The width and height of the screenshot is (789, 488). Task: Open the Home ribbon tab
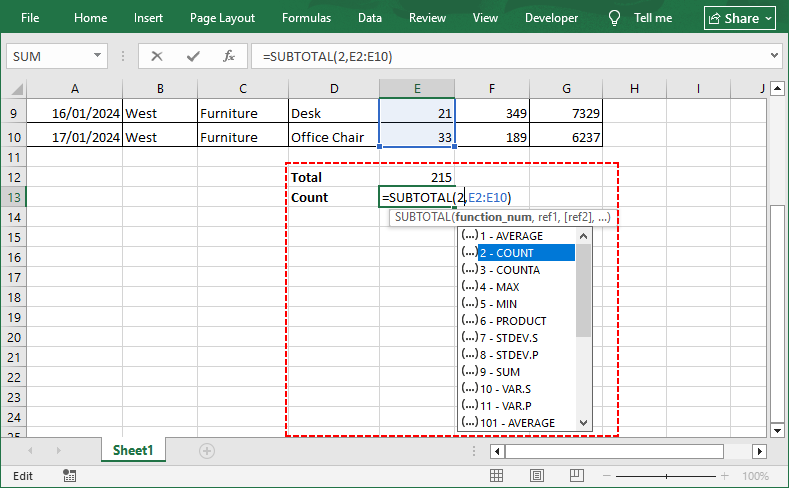91,18
